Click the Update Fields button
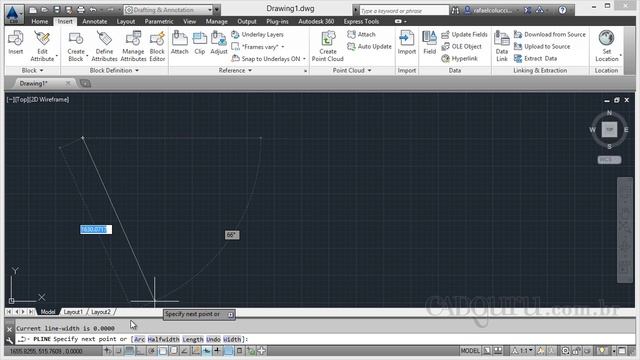This screenshot has height=360, width=640. 464,34
